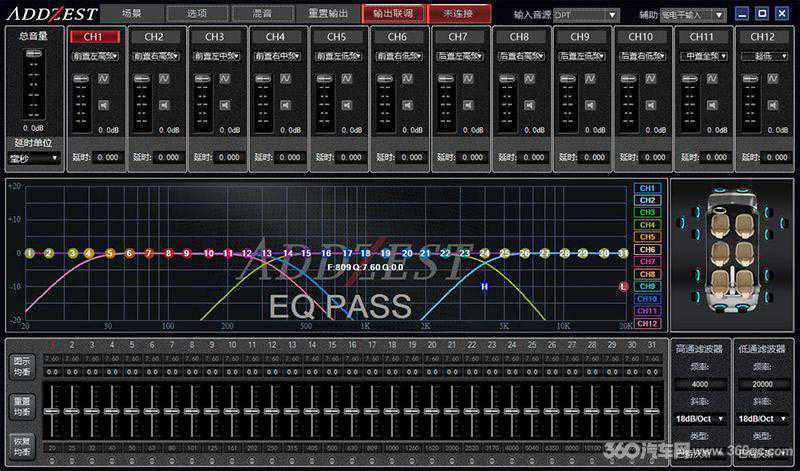Viewport: 800px width, 471px height.
Task: Toggle the 输出联调 output link button
Action: [392, 14]
